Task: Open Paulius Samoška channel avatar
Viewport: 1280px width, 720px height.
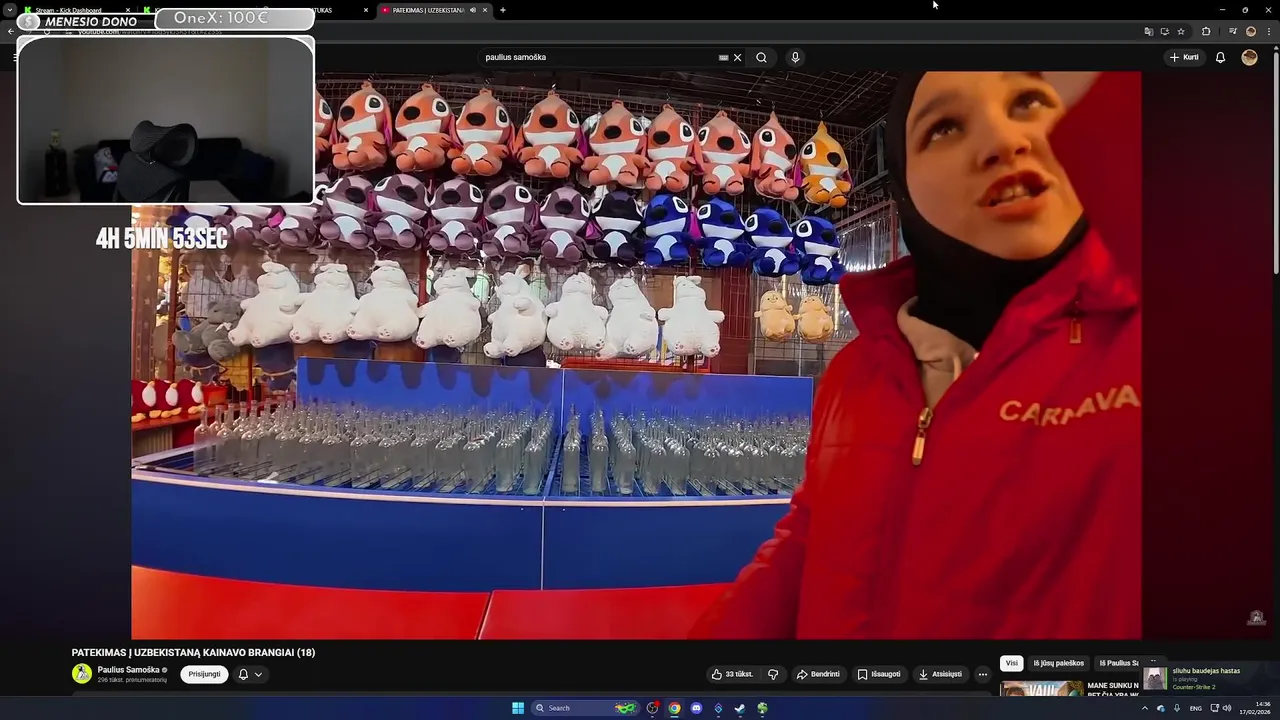Action: pos(82,674)
